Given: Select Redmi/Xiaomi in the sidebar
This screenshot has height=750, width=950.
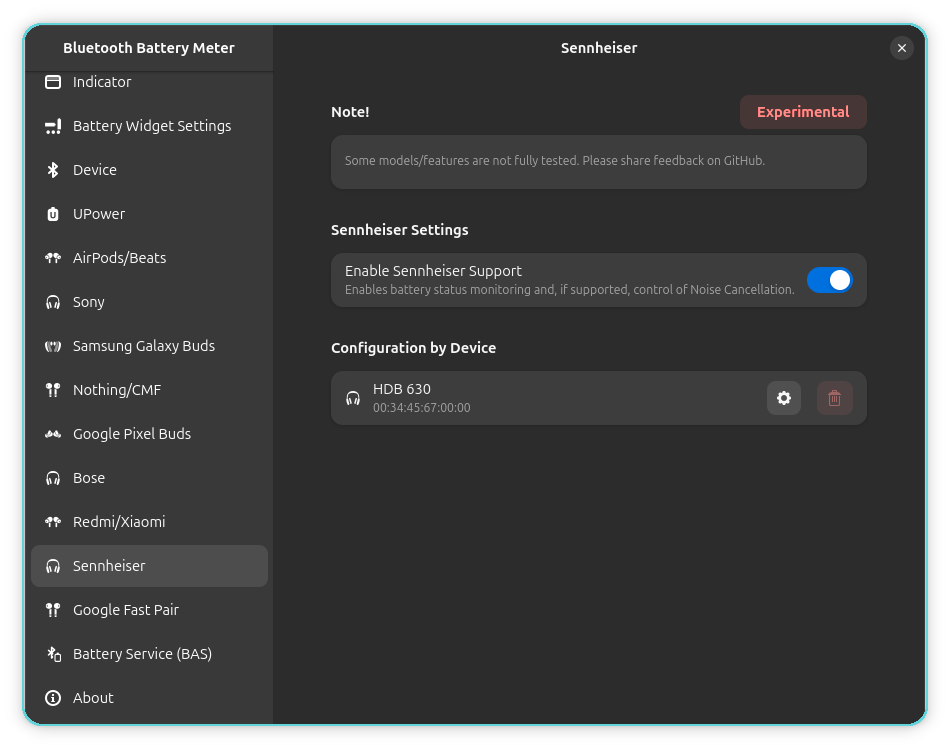Looking at the screenshot, I should [149, 522].
